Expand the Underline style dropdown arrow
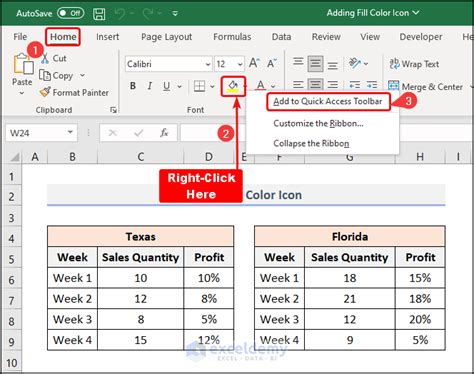 180,87
